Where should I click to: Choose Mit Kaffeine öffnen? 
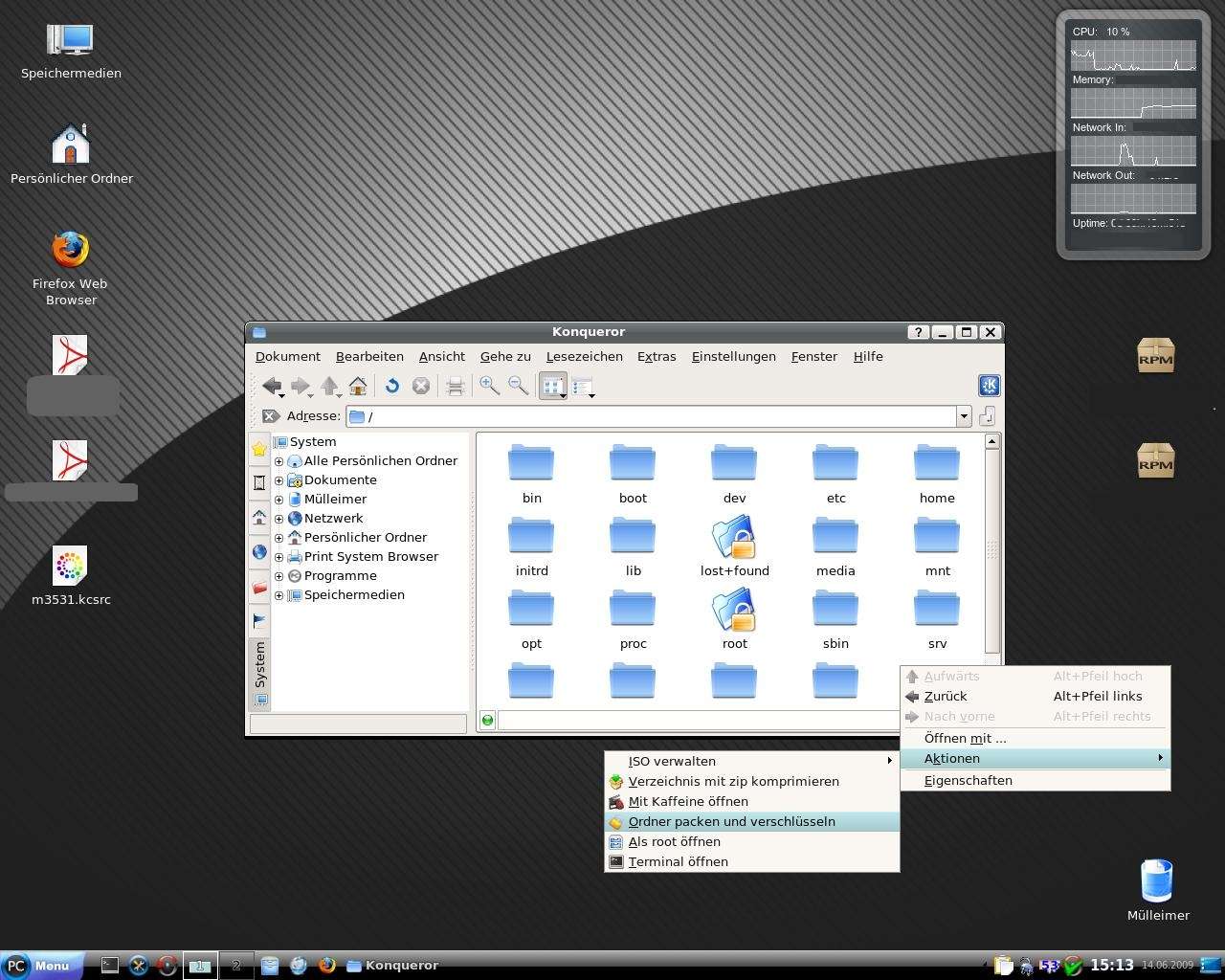(x=752, y=802)
